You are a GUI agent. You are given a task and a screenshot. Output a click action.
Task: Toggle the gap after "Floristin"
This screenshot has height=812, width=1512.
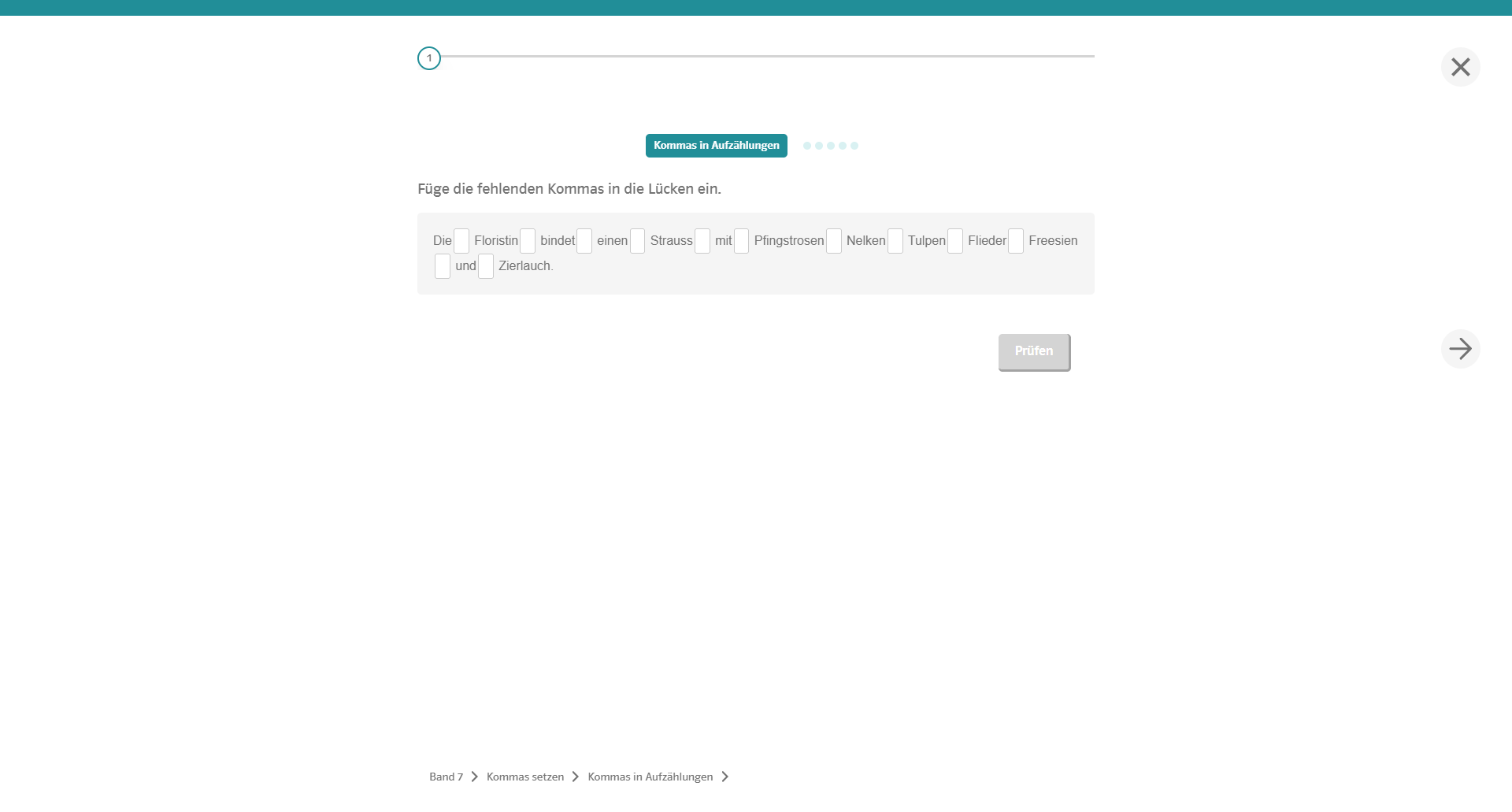(x=528, y=241)
